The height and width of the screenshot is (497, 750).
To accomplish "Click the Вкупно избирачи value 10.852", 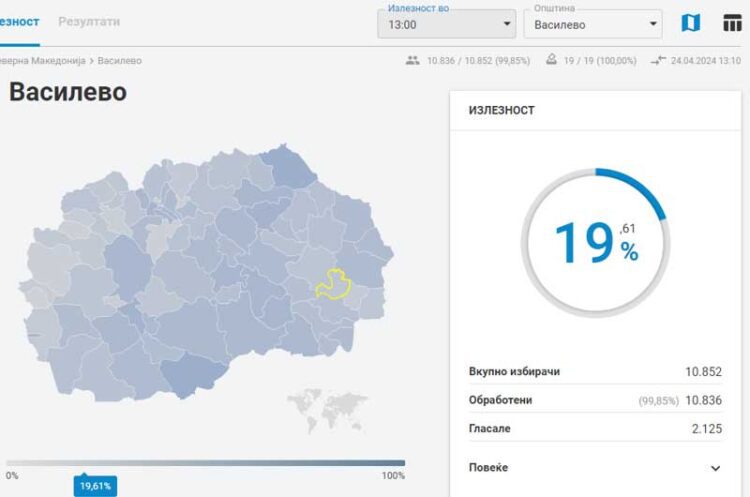I will (x=703, y=372).
